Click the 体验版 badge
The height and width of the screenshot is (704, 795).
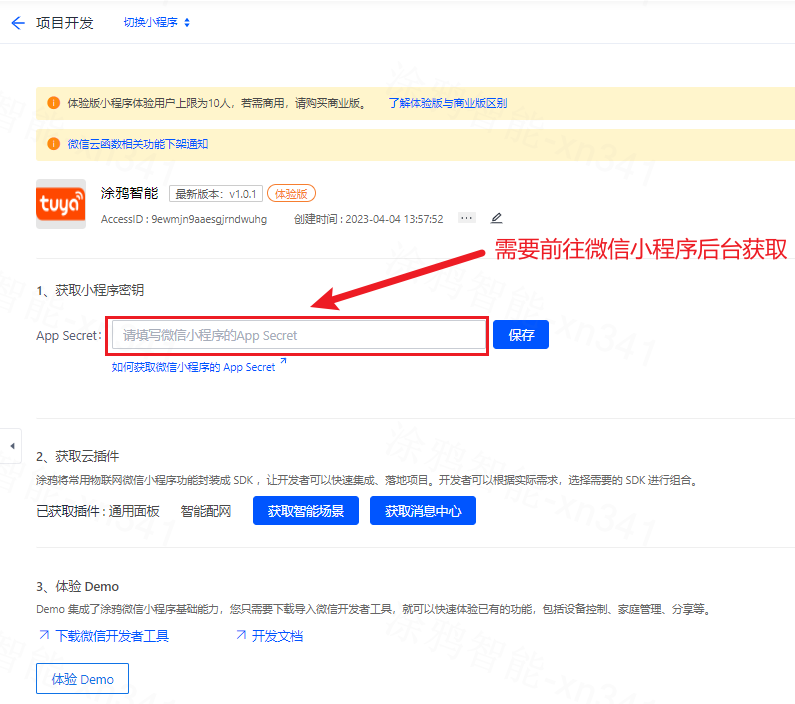[291, 194]
